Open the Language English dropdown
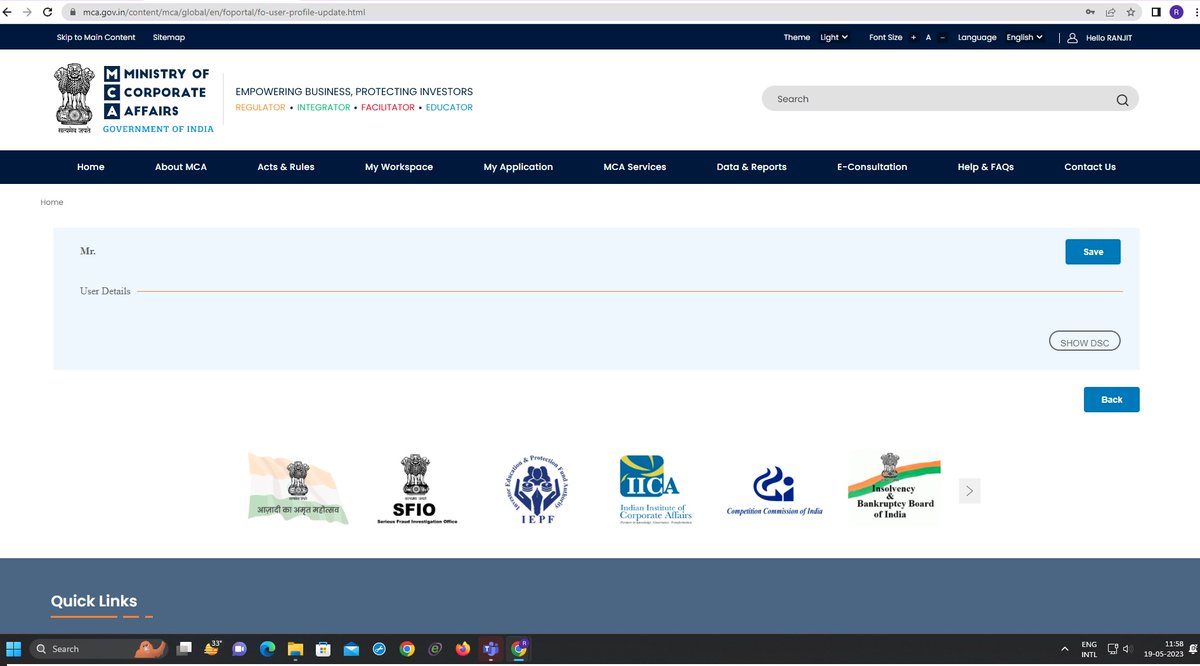The image size is (1200, 666). (1025, 37)
